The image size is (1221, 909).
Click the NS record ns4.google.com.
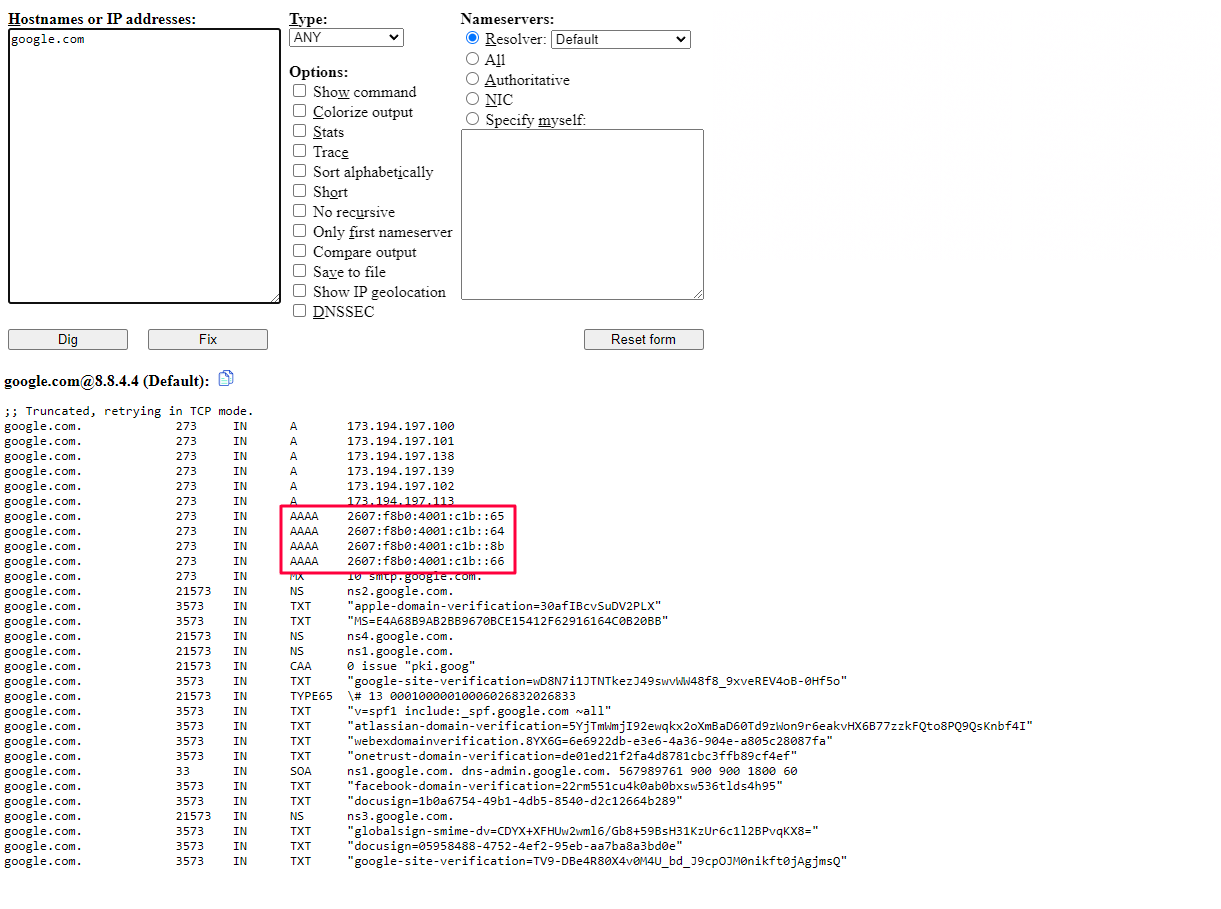(401, 636)
